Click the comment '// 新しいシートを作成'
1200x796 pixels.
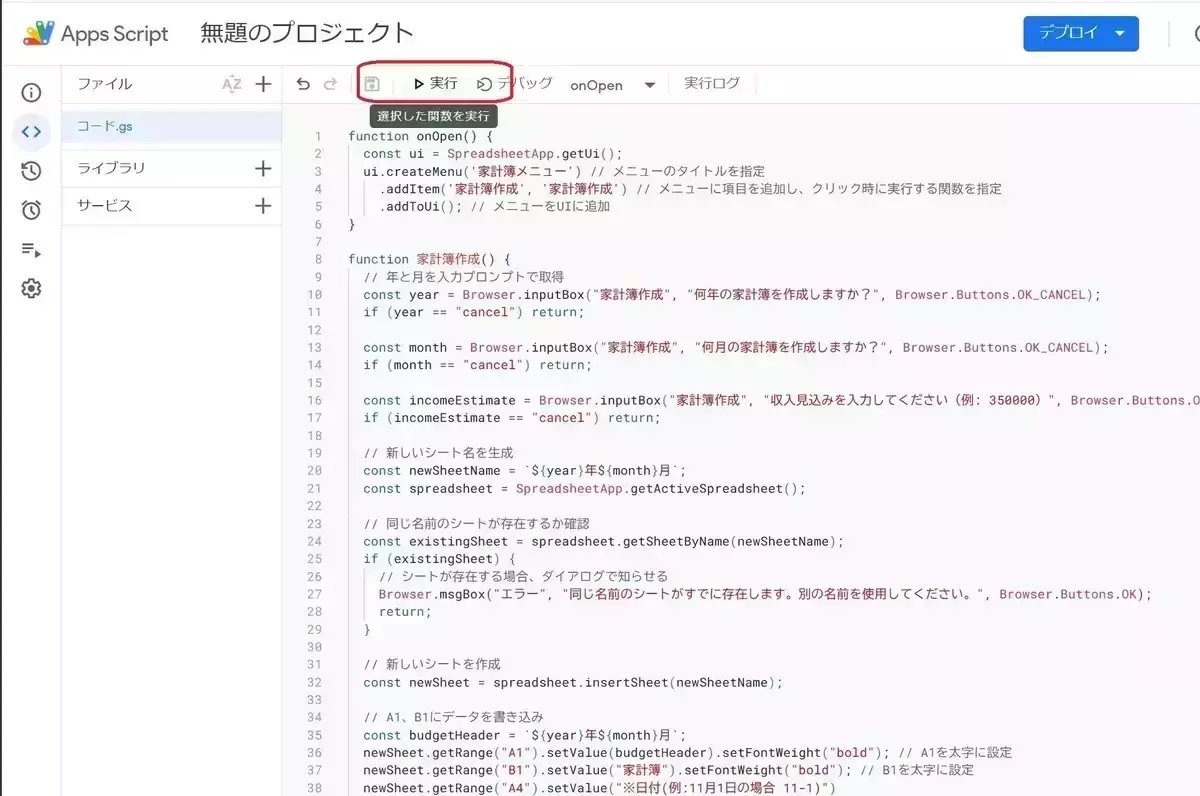[x=432, y=664]
